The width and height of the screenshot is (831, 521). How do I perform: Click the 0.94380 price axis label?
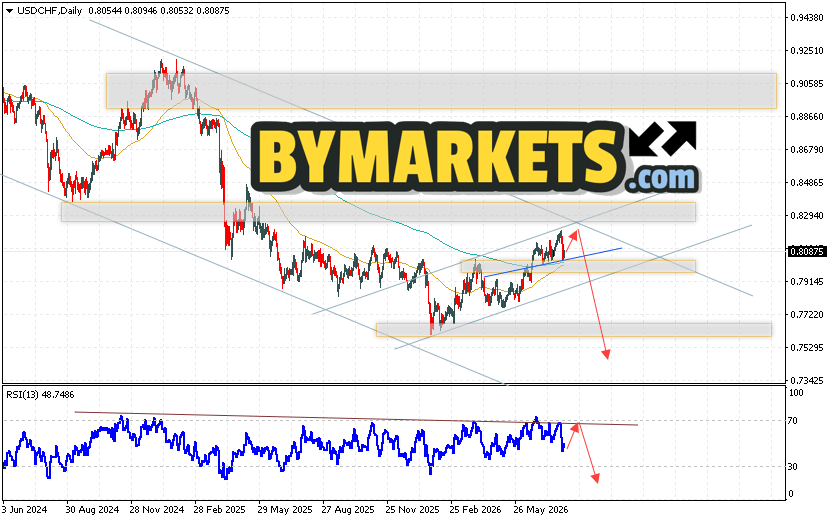pos(807,18)
